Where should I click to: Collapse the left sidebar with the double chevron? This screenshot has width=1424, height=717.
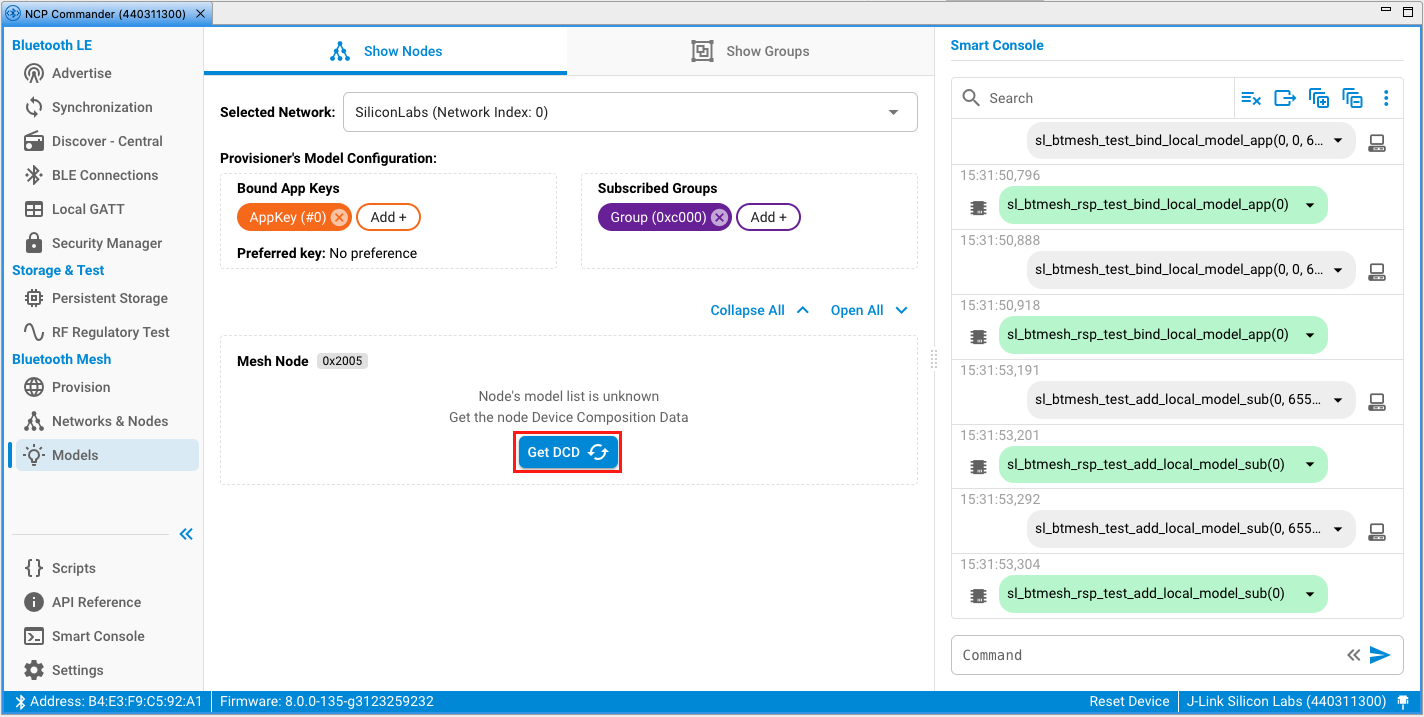pyautogui.click(x=186, y=534)
